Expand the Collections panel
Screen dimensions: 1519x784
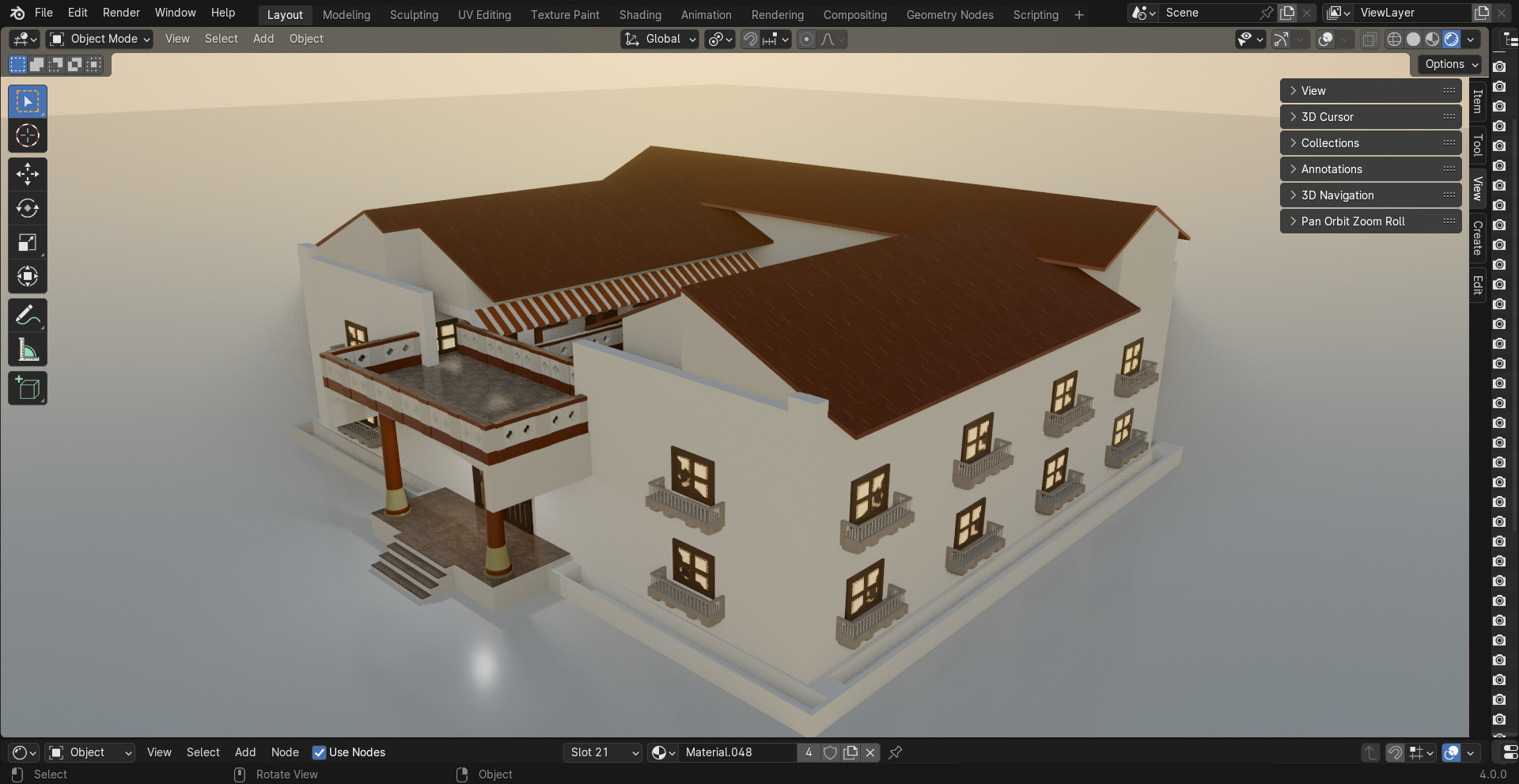(x=1370, y=143)
